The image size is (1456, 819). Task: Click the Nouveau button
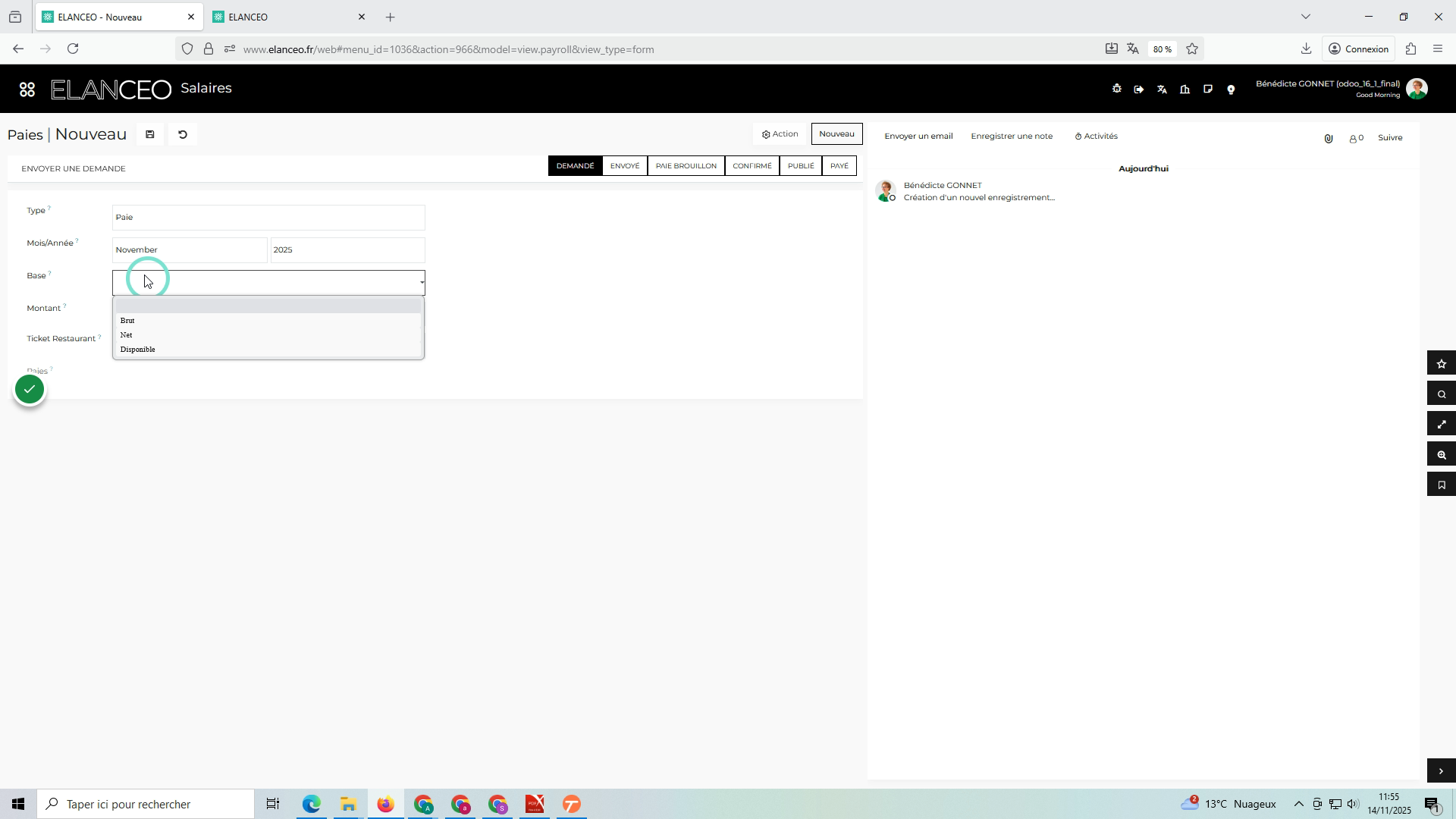pos(836,134)
